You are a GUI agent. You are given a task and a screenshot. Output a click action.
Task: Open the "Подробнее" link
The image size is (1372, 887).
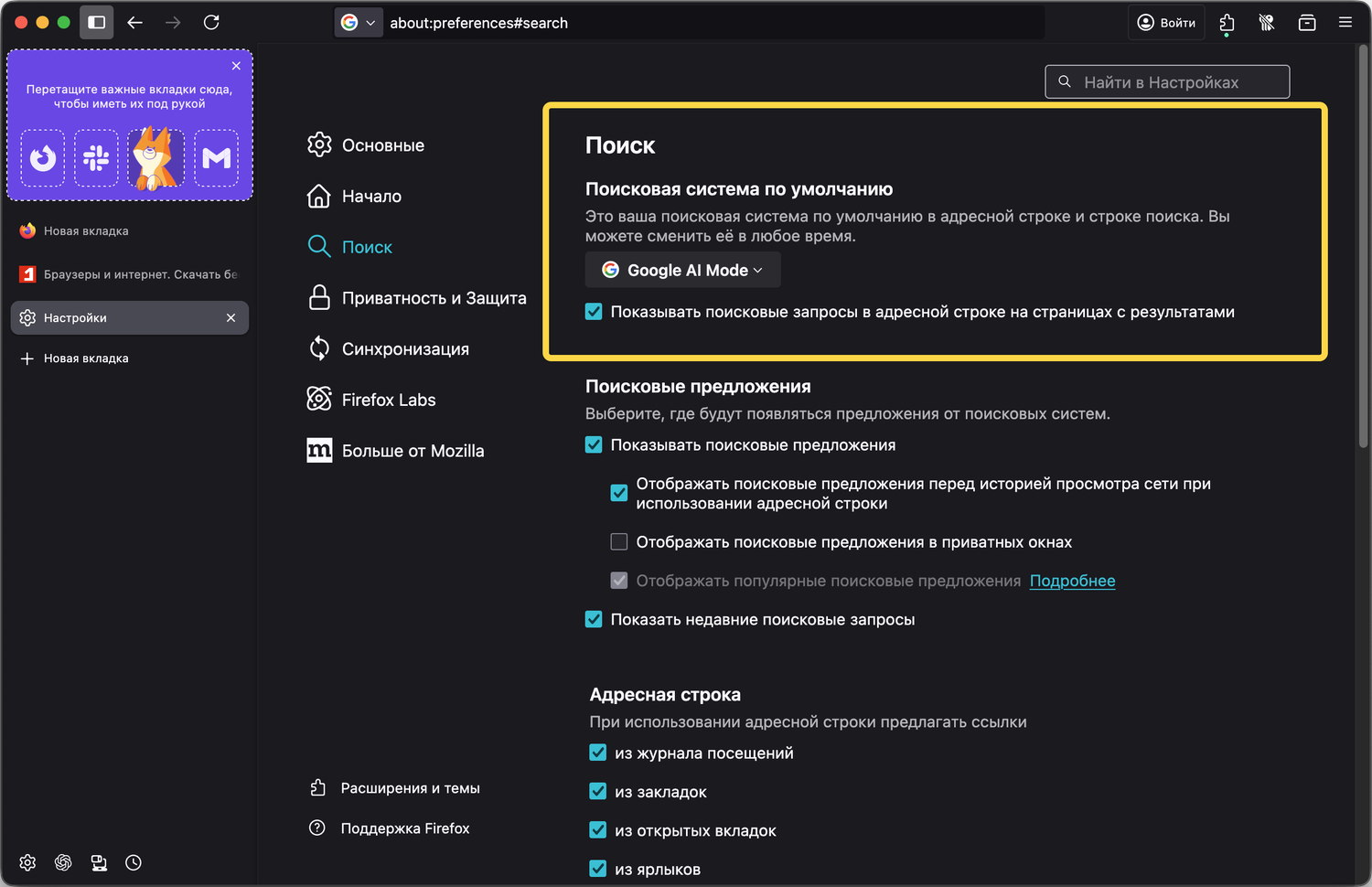coord(1072,581)
